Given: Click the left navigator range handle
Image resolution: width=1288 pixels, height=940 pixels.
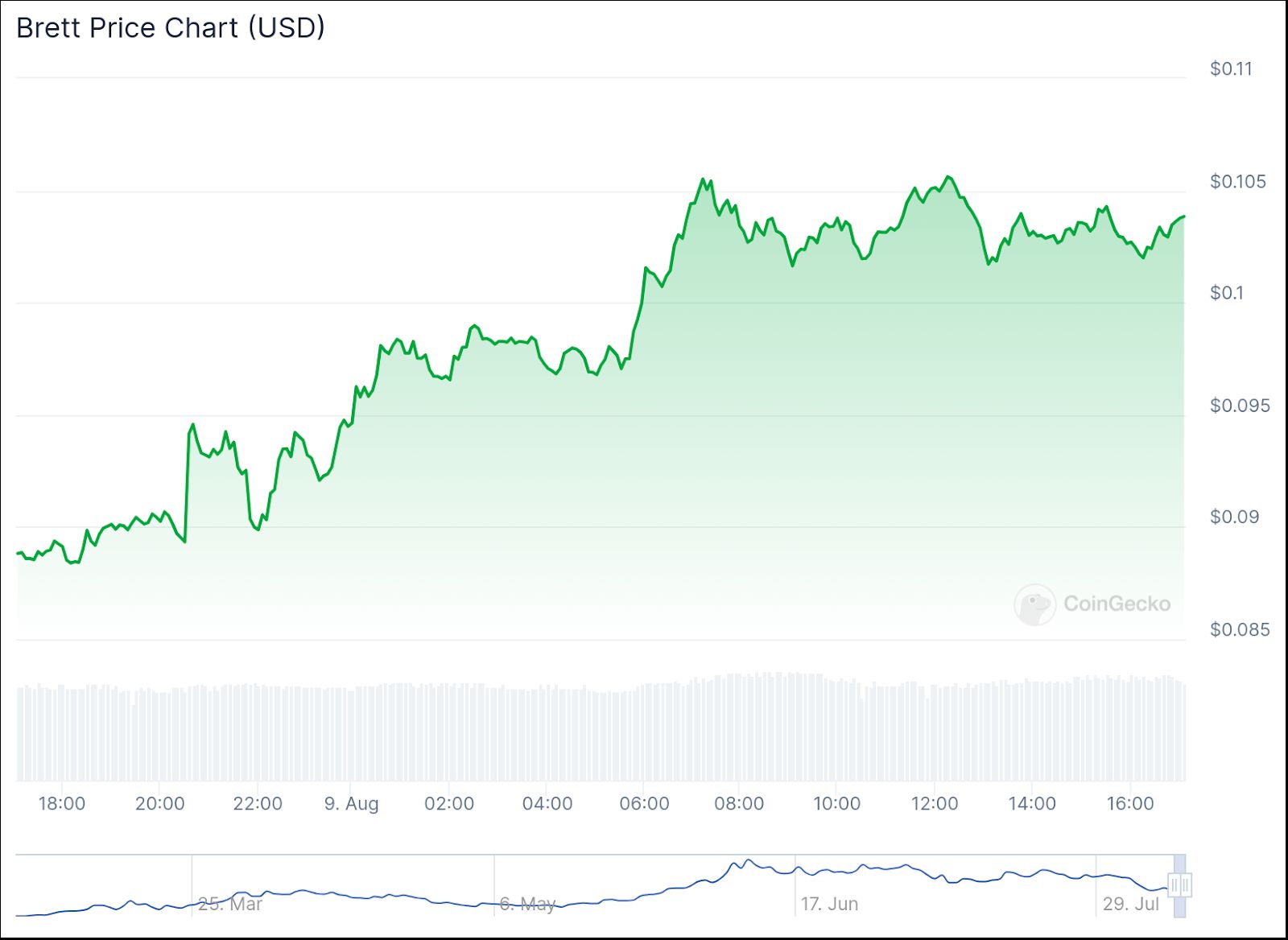Looking at the screenshot, I should (x=1175, y=885).
